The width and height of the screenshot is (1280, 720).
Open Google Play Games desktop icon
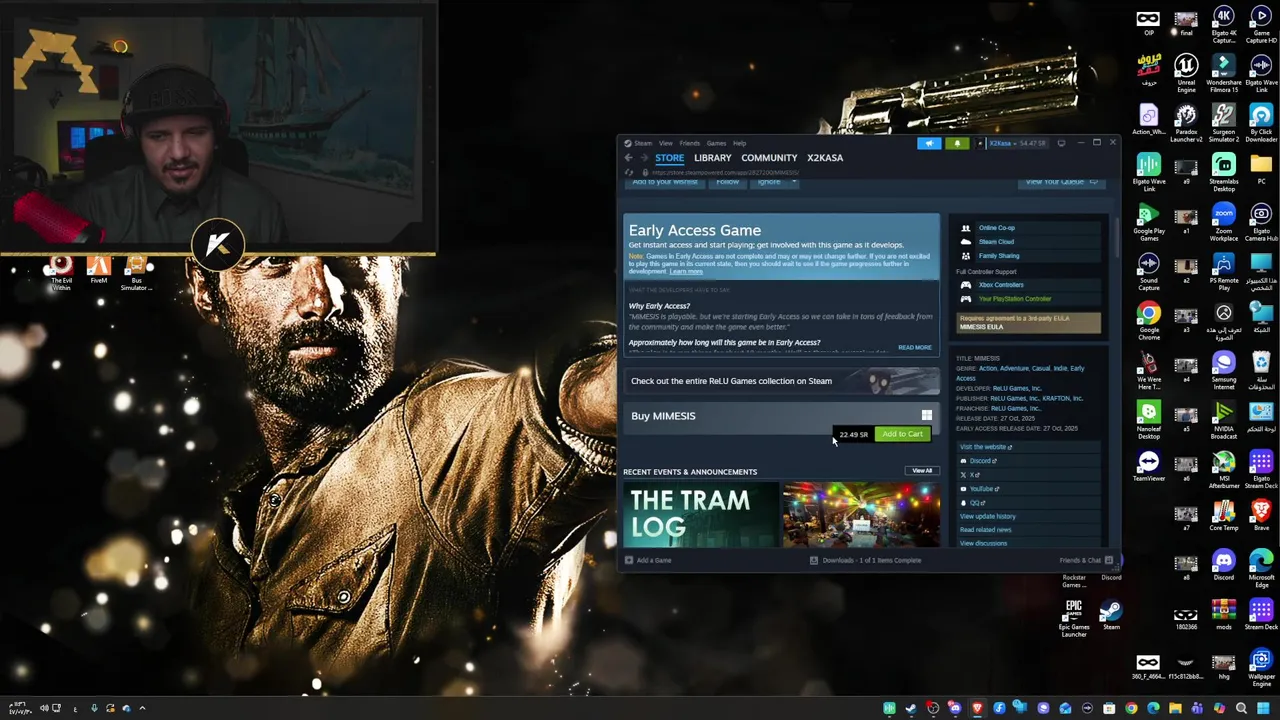1149,223
